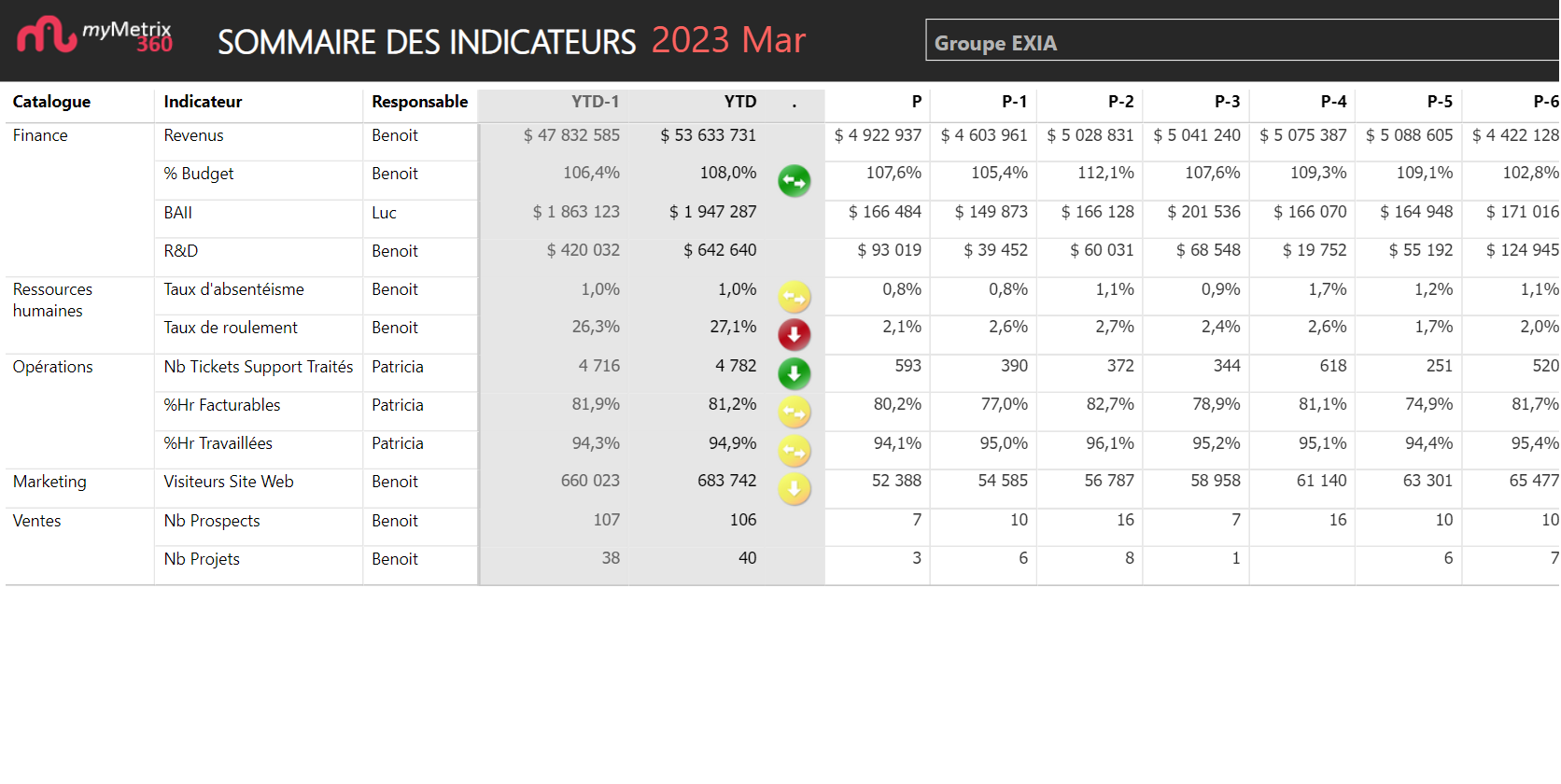Select the Revenus indicator row
Screen dimensions: 1561x784
pyautogui.click(x=193, y=135)
